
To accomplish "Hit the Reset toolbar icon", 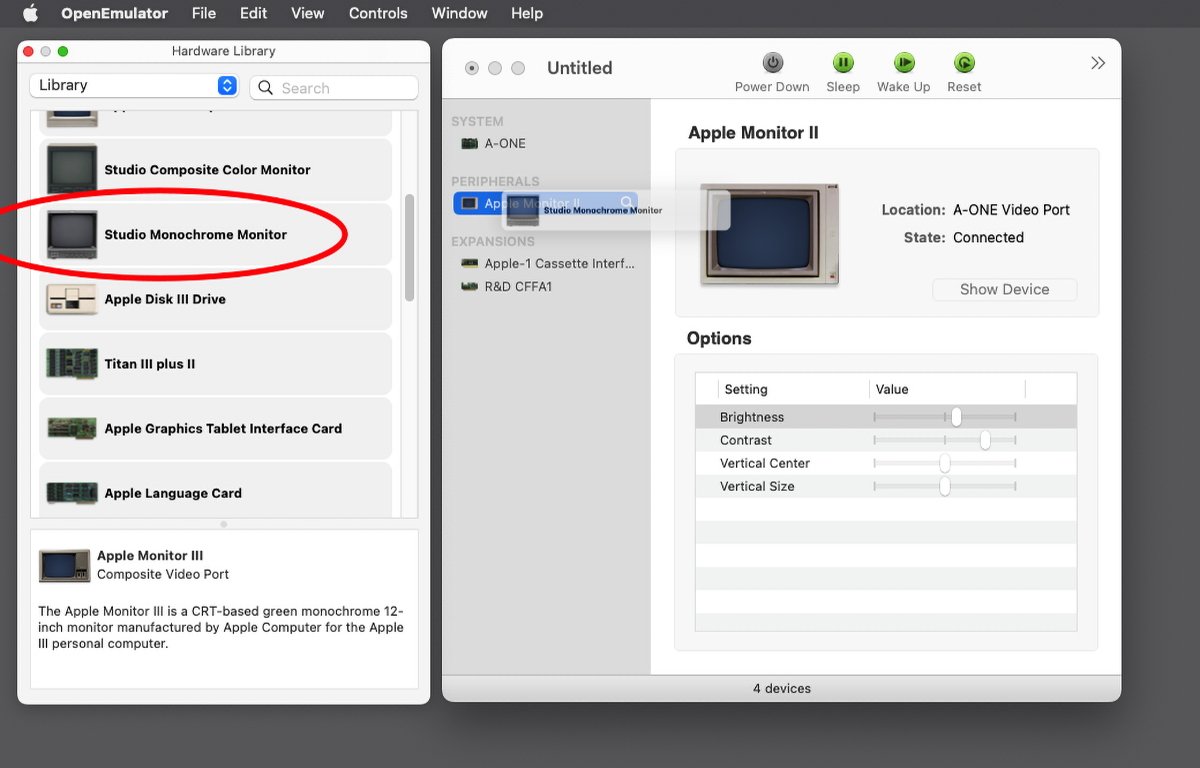I will pos(964,64).
